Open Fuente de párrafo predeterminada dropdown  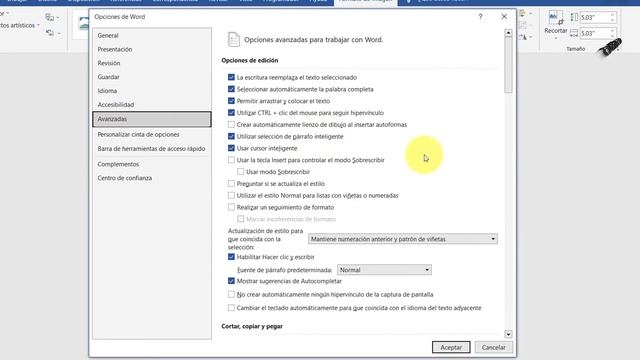(384, 270)
